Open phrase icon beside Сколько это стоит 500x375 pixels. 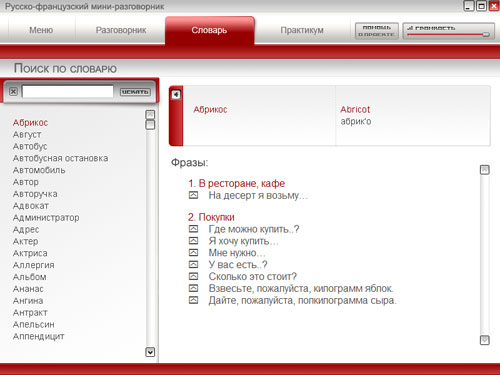[x=193, y=276]
